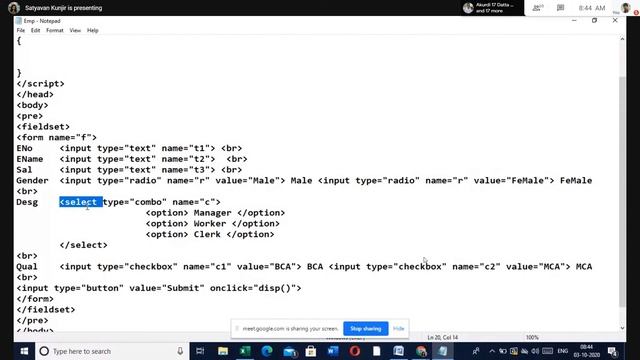Viewport: 640px width, 360px height.
Task: Switch to Chrome in the taskbar
Action: [421, 351]
